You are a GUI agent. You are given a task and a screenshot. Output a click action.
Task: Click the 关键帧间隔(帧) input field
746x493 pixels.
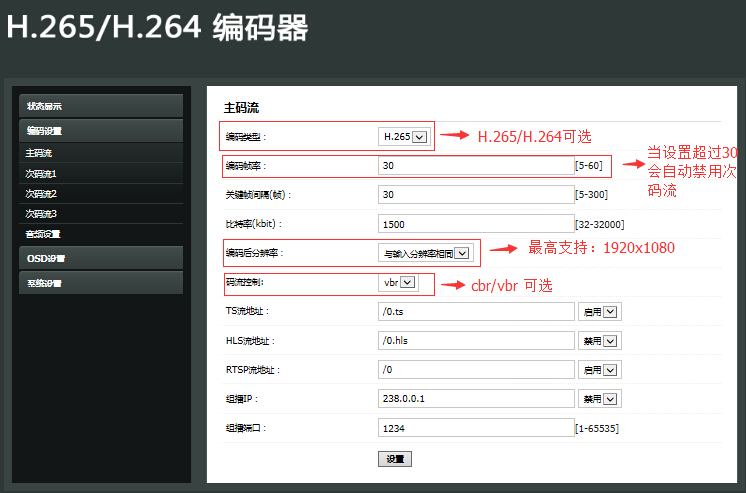tap(476, 195)
